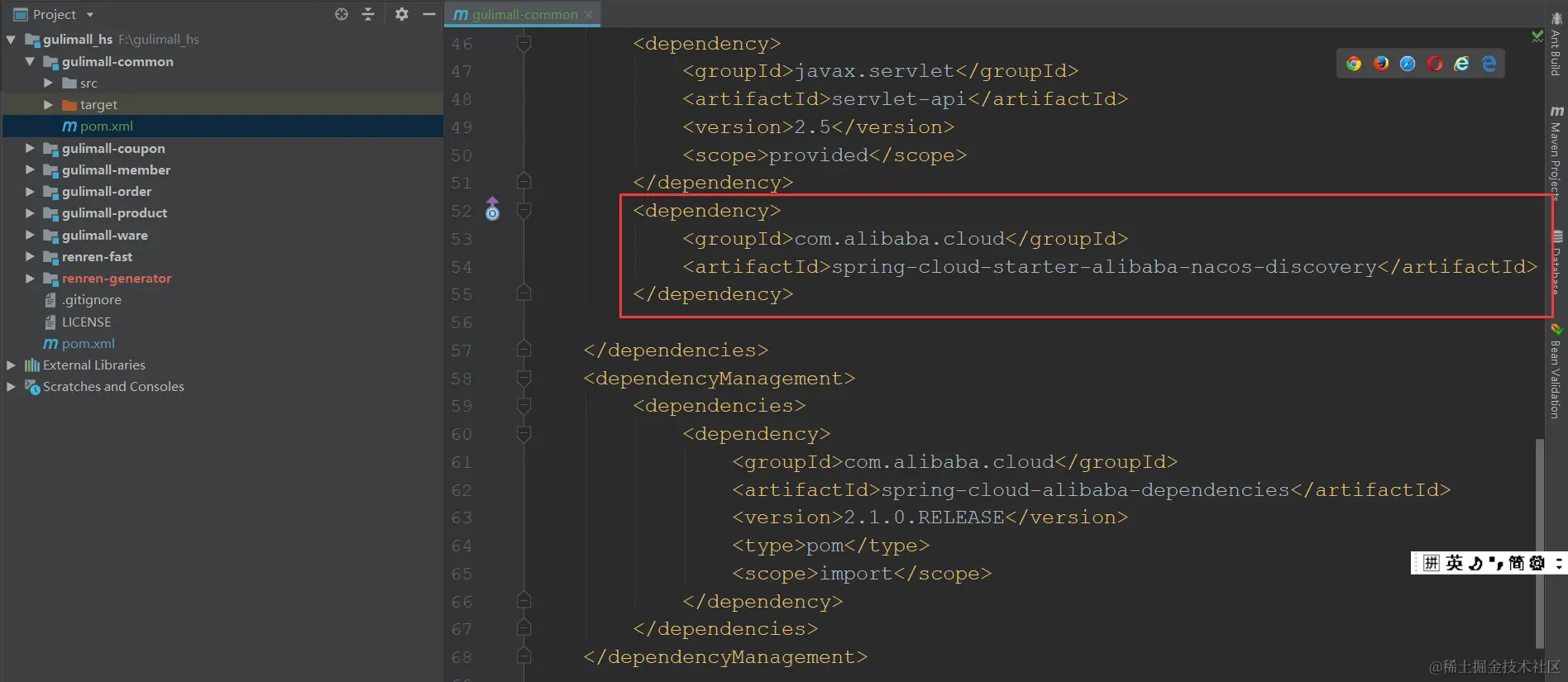Fold the dependency block at line 60
Viewport: 1568px width, 682px height.
[523, 434]
